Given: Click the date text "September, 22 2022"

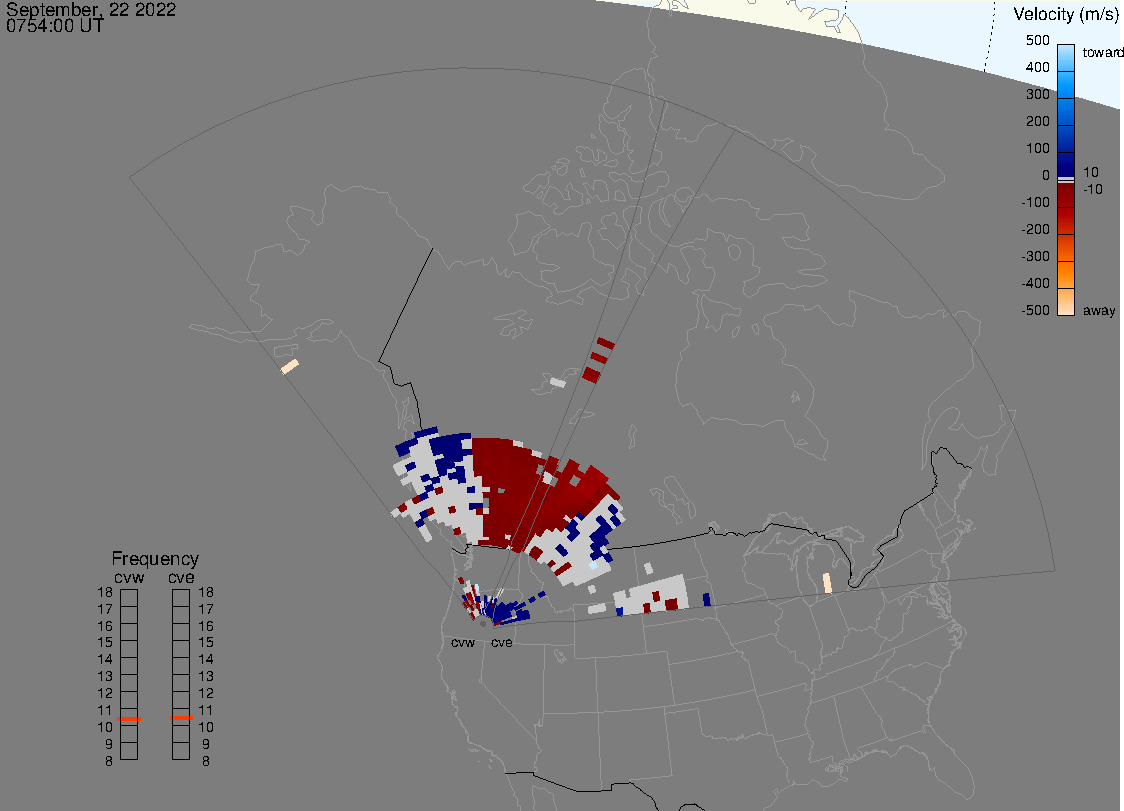Looking at the screenshot, I should coord(91,9).
